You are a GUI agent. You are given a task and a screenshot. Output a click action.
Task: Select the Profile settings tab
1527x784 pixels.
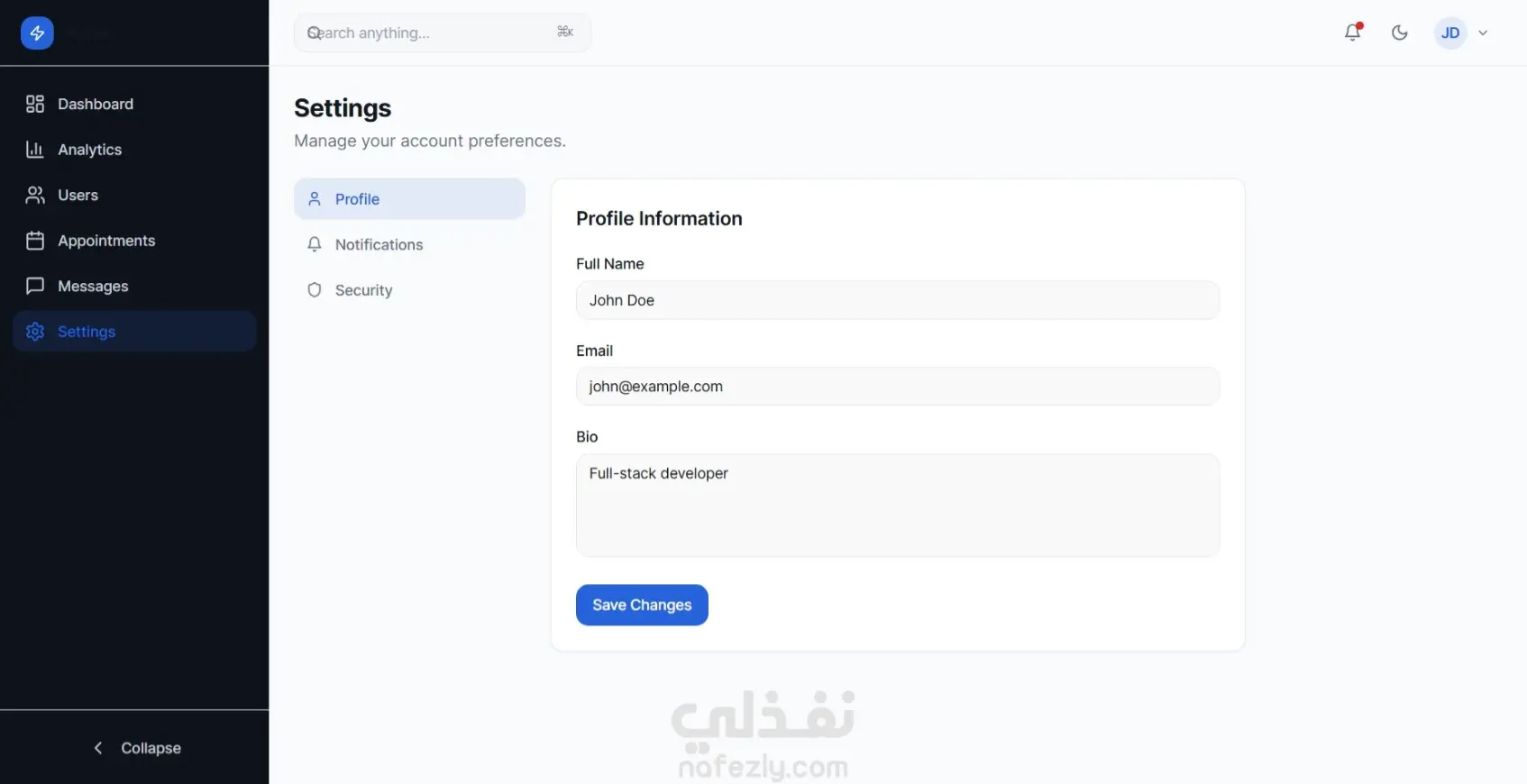tap(409, 199)
